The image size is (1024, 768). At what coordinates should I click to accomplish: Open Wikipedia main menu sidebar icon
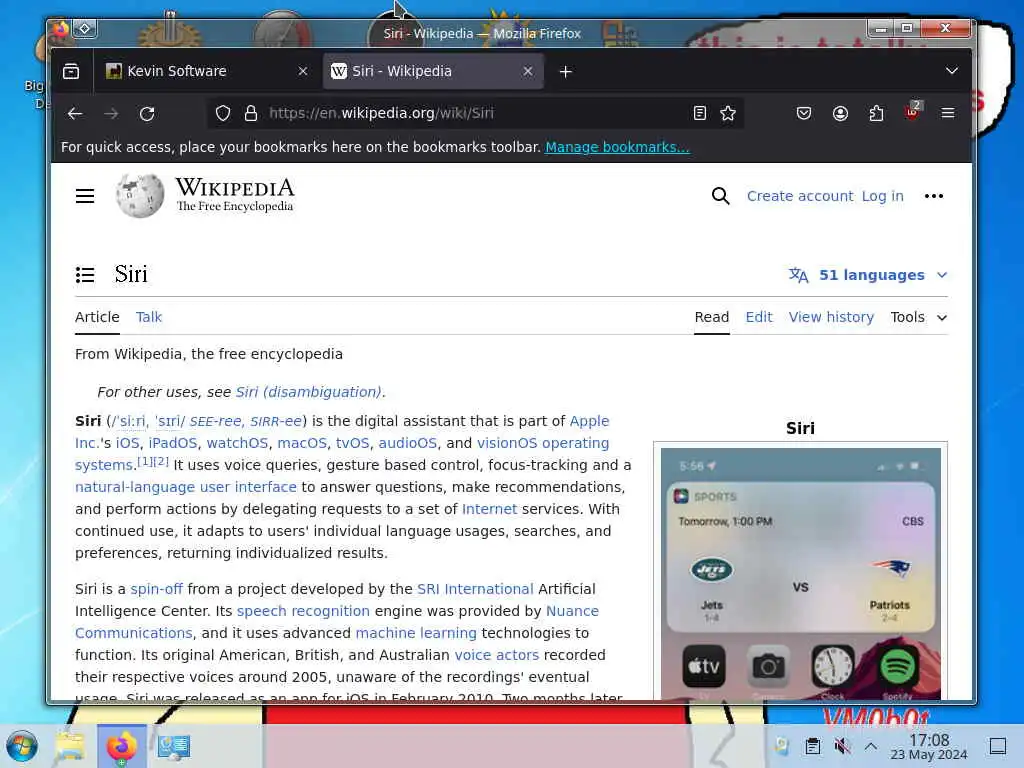(85, 196)
